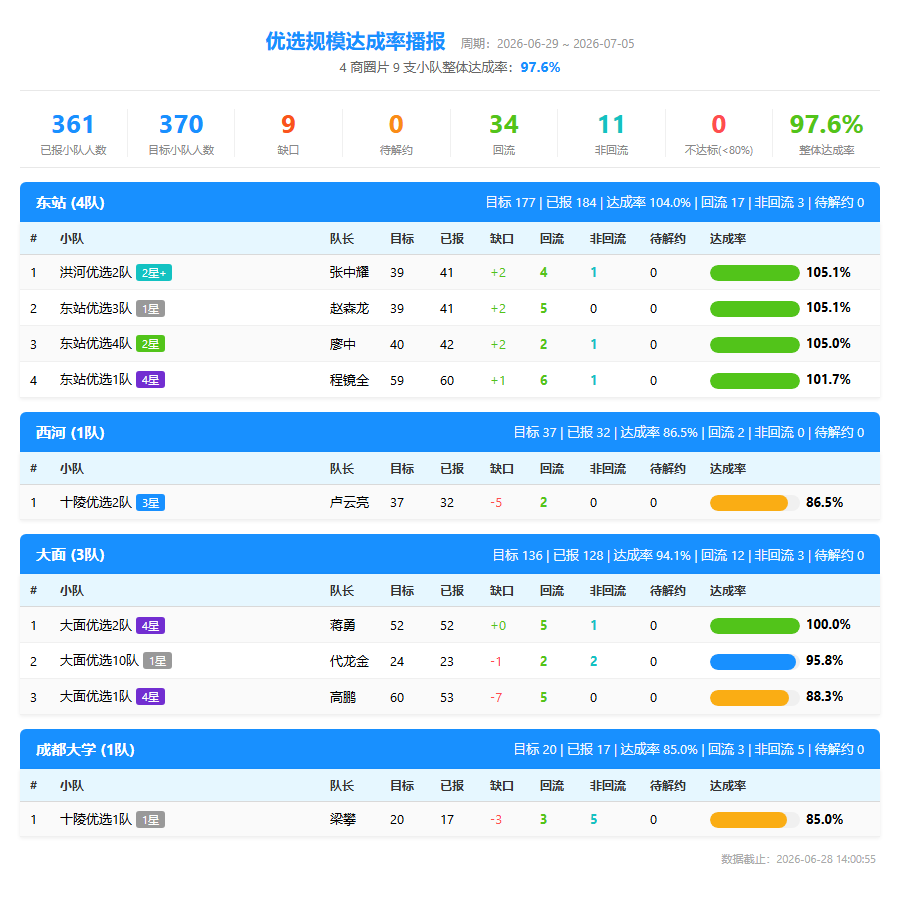The height and width of the screenshot is (898, 900).
Task: Click the 4星 badge on 大面优选1队
Action: tap(150, 697)
